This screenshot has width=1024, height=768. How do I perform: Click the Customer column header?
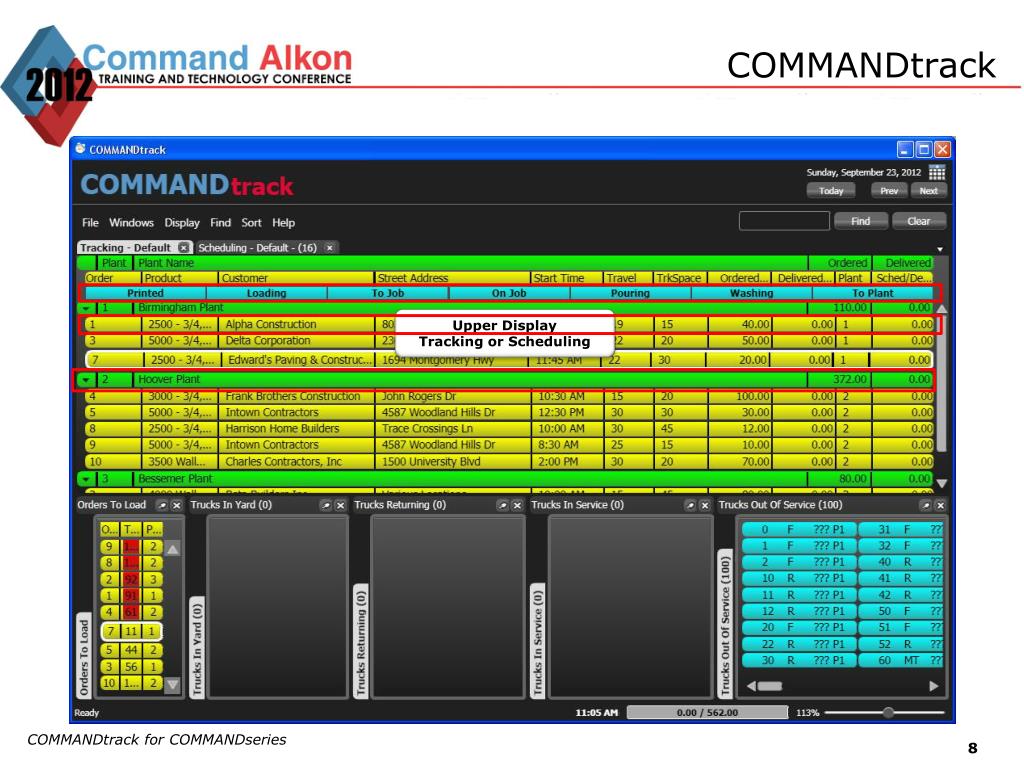296,278
